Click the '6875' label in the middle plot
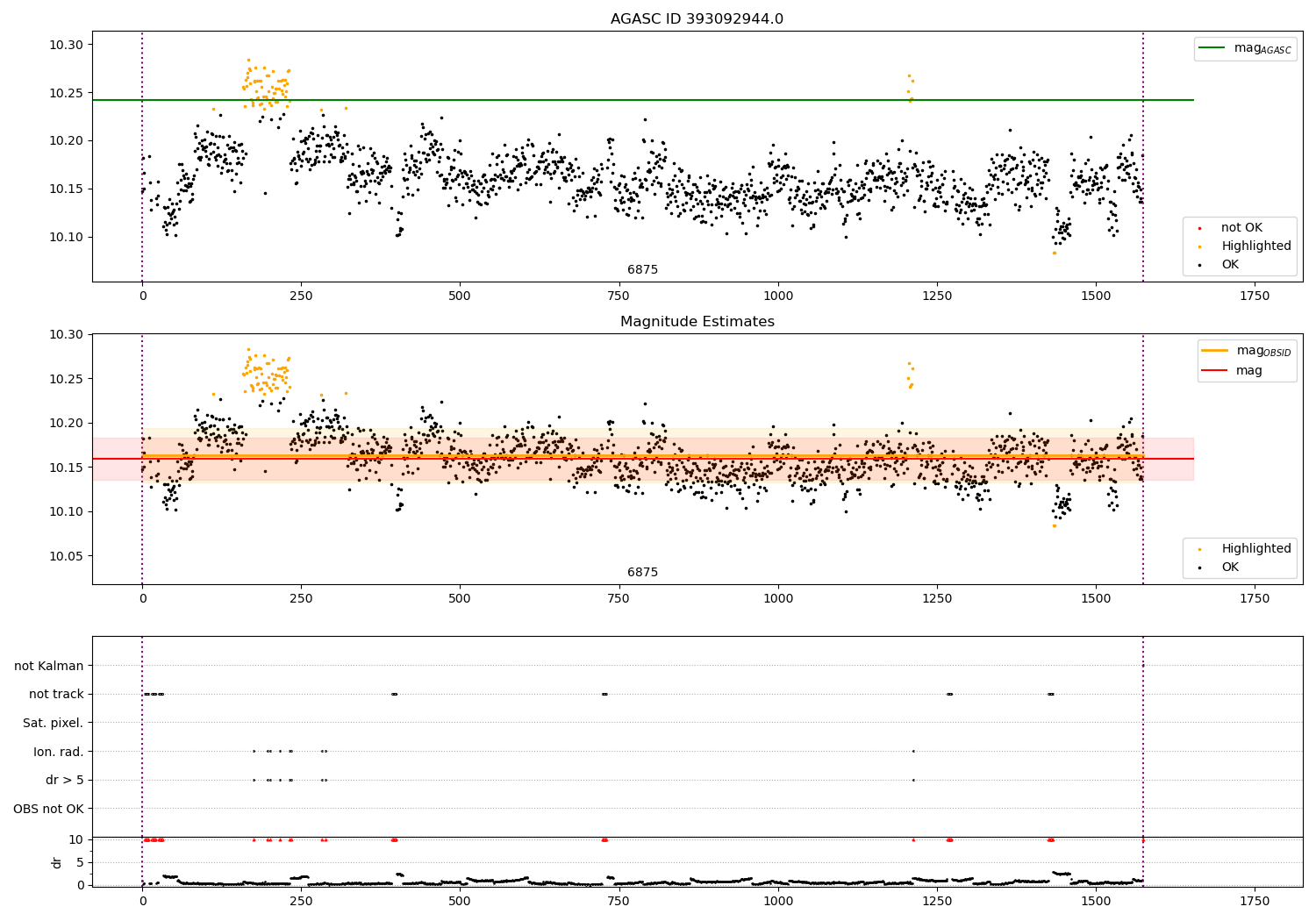Screen dimensions: 1316x921 (x=642, y=573)
